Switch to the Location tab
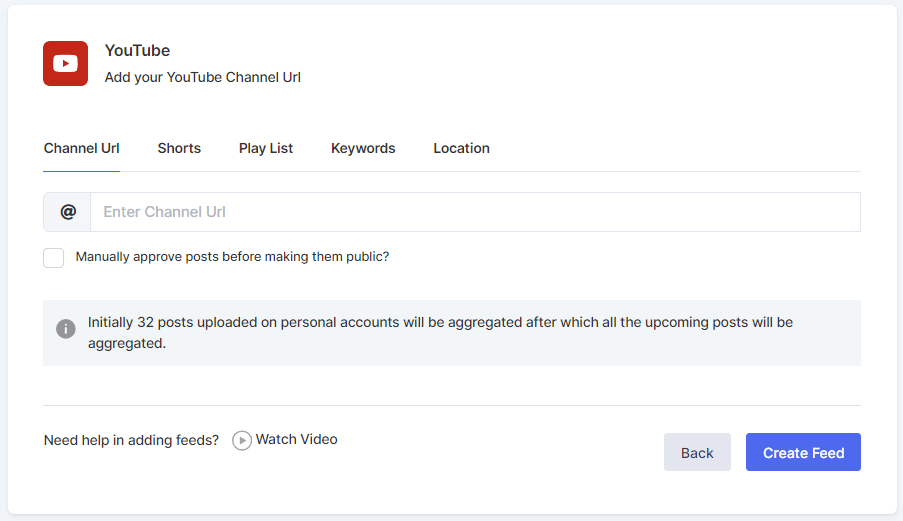Viewport: 903px width, 521px height. pyautogui.click(x=461, y=148)
